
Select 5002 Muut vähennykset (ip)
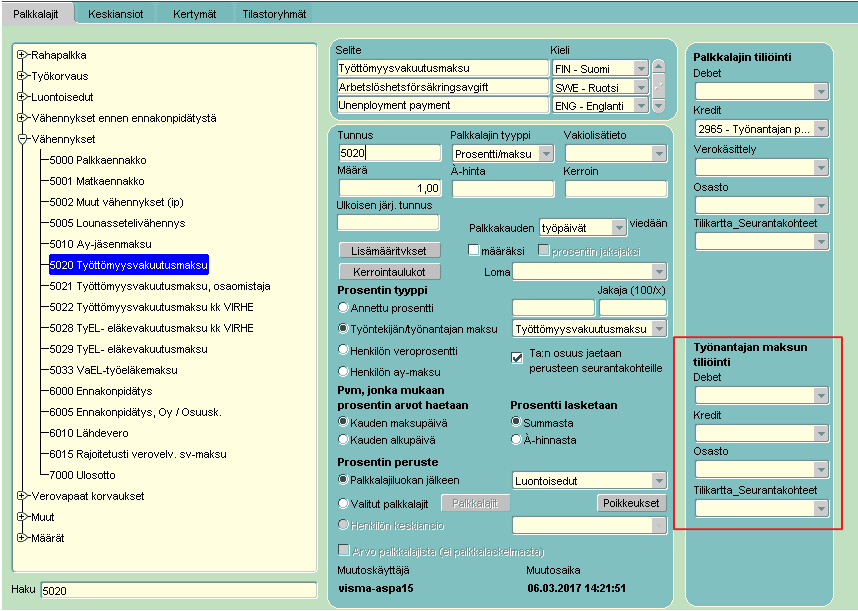[x=117, y=202]
